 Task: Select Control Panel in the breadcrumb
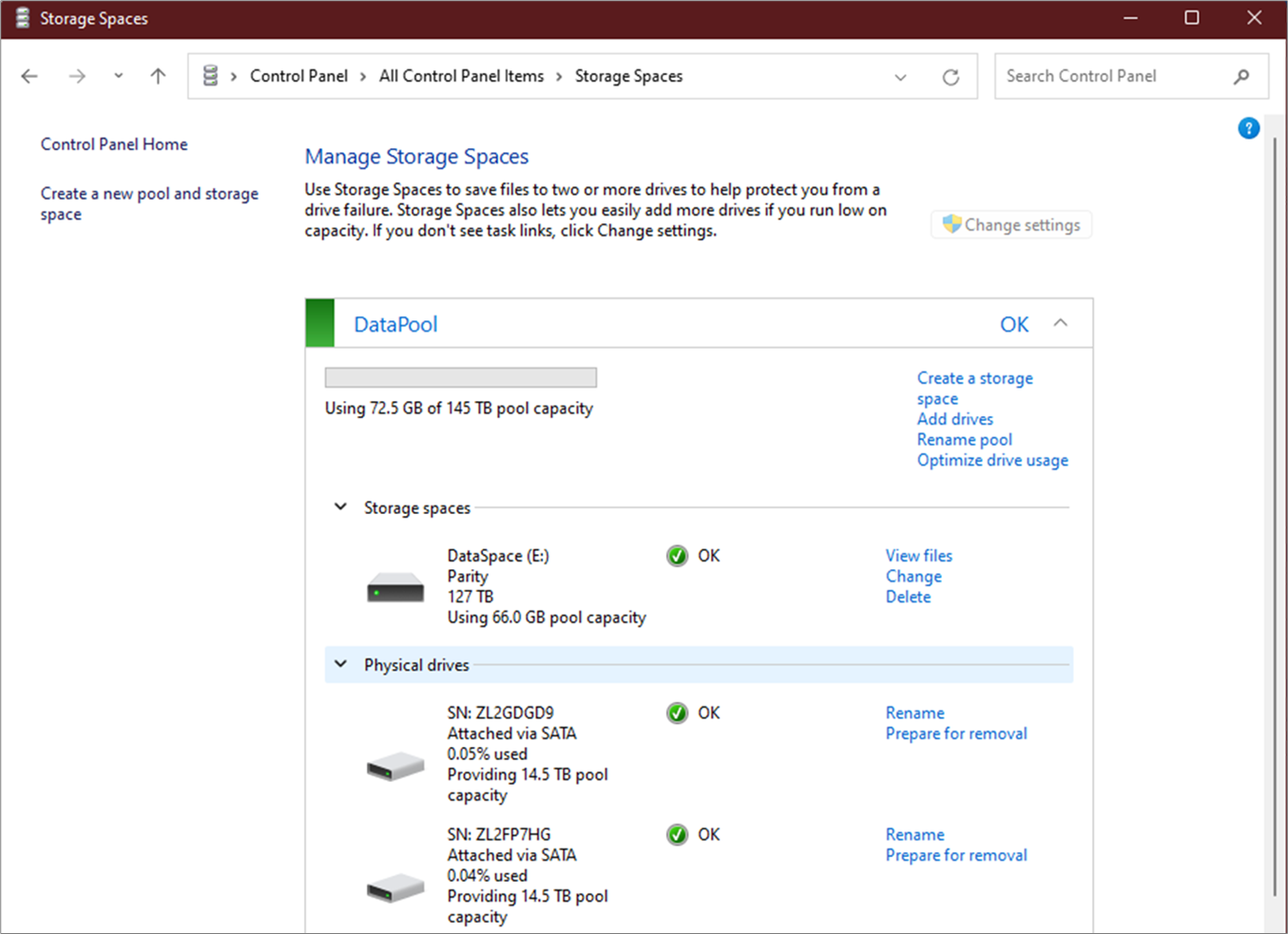pos(298,76)
